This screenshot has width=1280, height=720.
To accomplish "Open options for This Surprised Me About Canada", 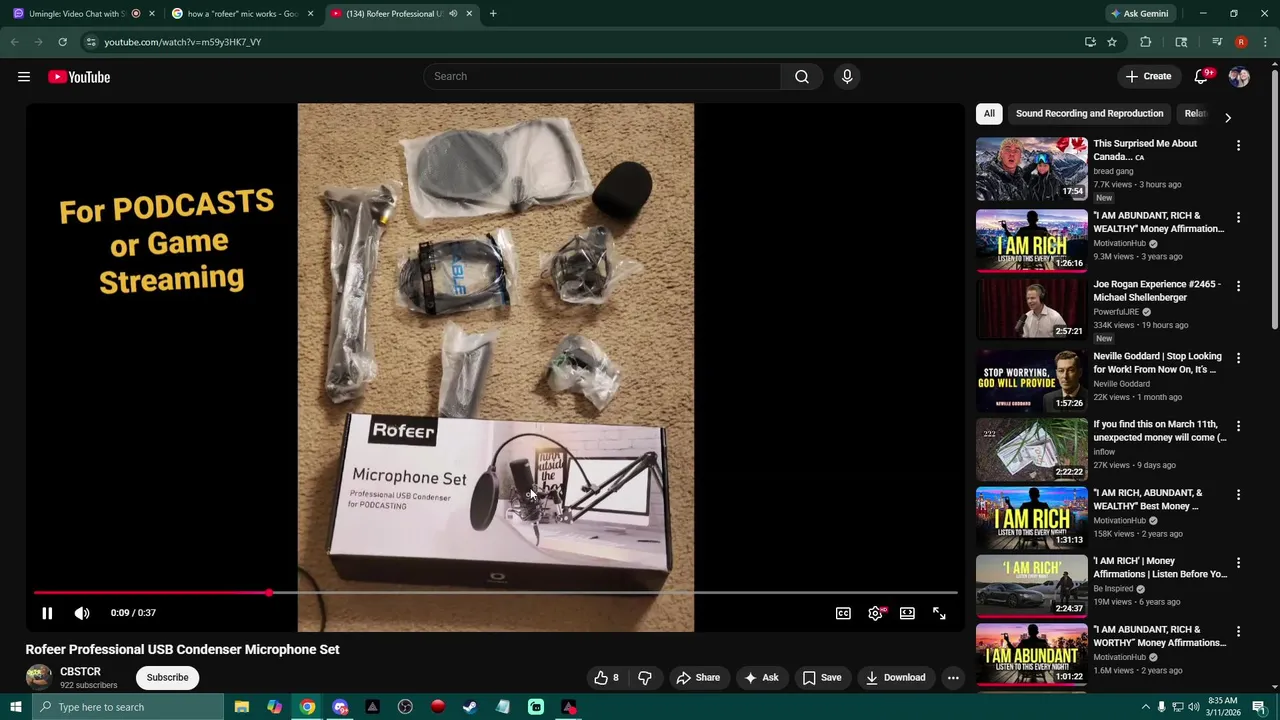I will tap(1238, 146).
